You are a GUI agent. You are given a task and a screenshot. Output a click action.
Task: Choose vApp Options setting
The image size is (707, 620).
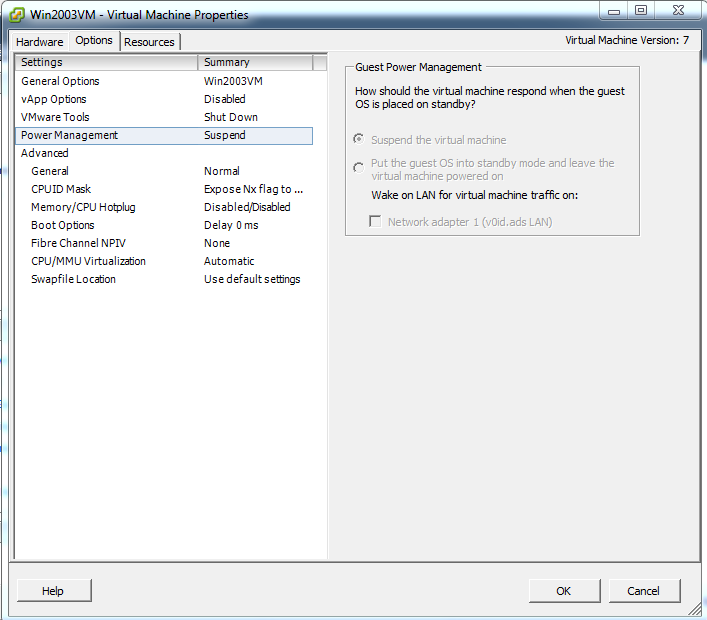[54, 99]
